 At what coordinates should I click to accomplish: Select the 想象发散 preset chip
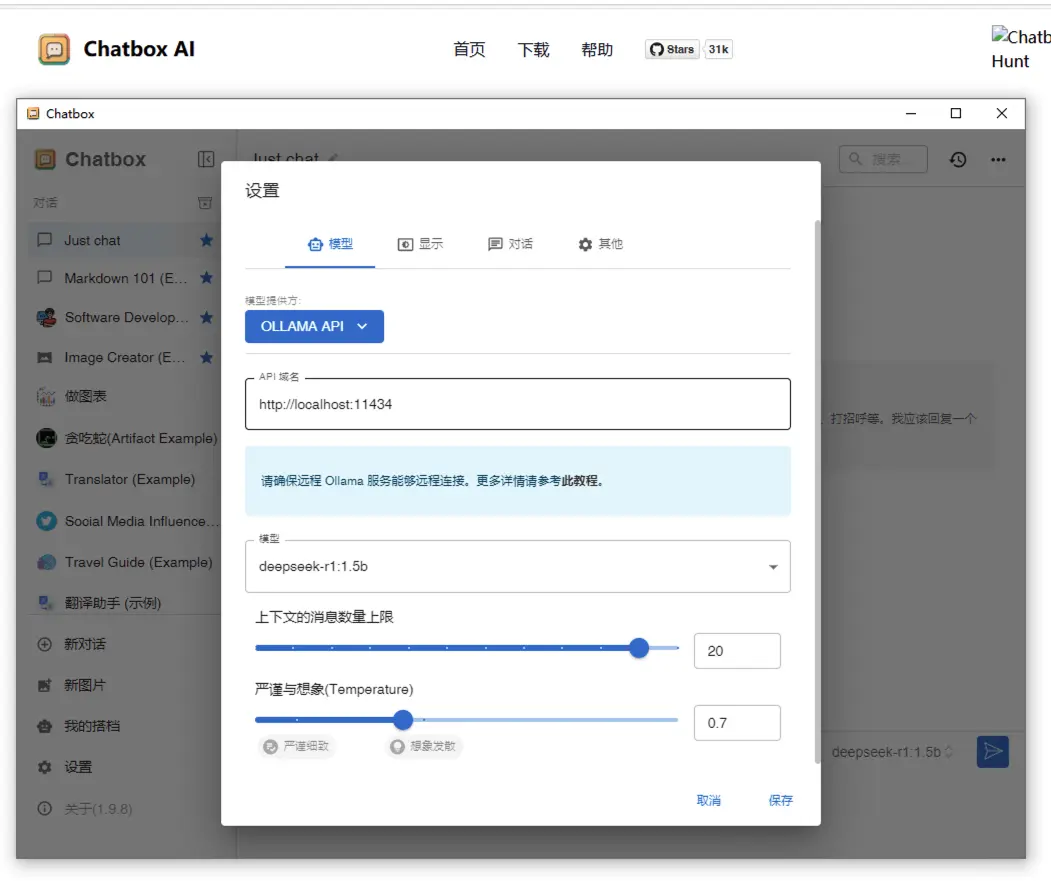(x=424, y=746)
